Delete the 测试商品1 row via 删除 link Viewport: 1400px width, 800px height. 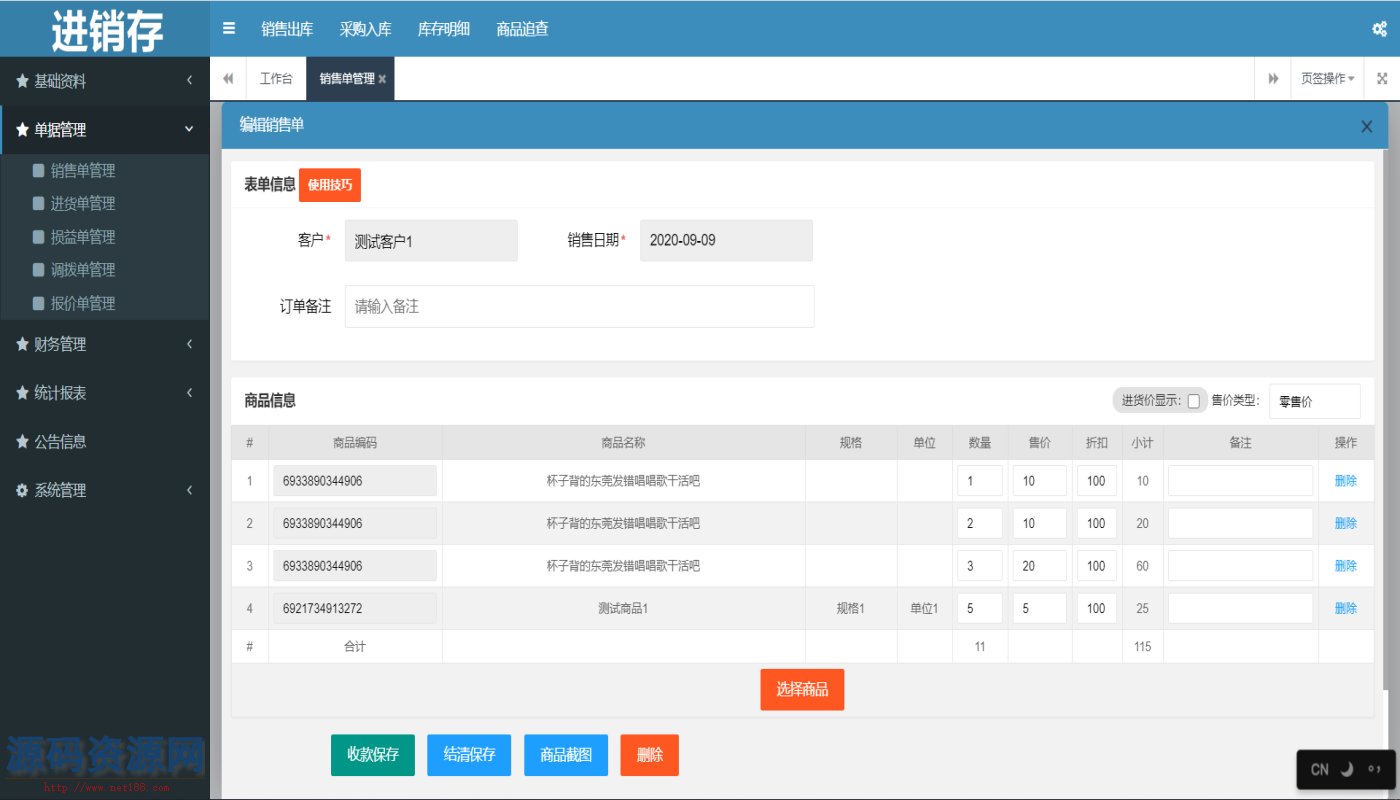(x=1345, y=608)
